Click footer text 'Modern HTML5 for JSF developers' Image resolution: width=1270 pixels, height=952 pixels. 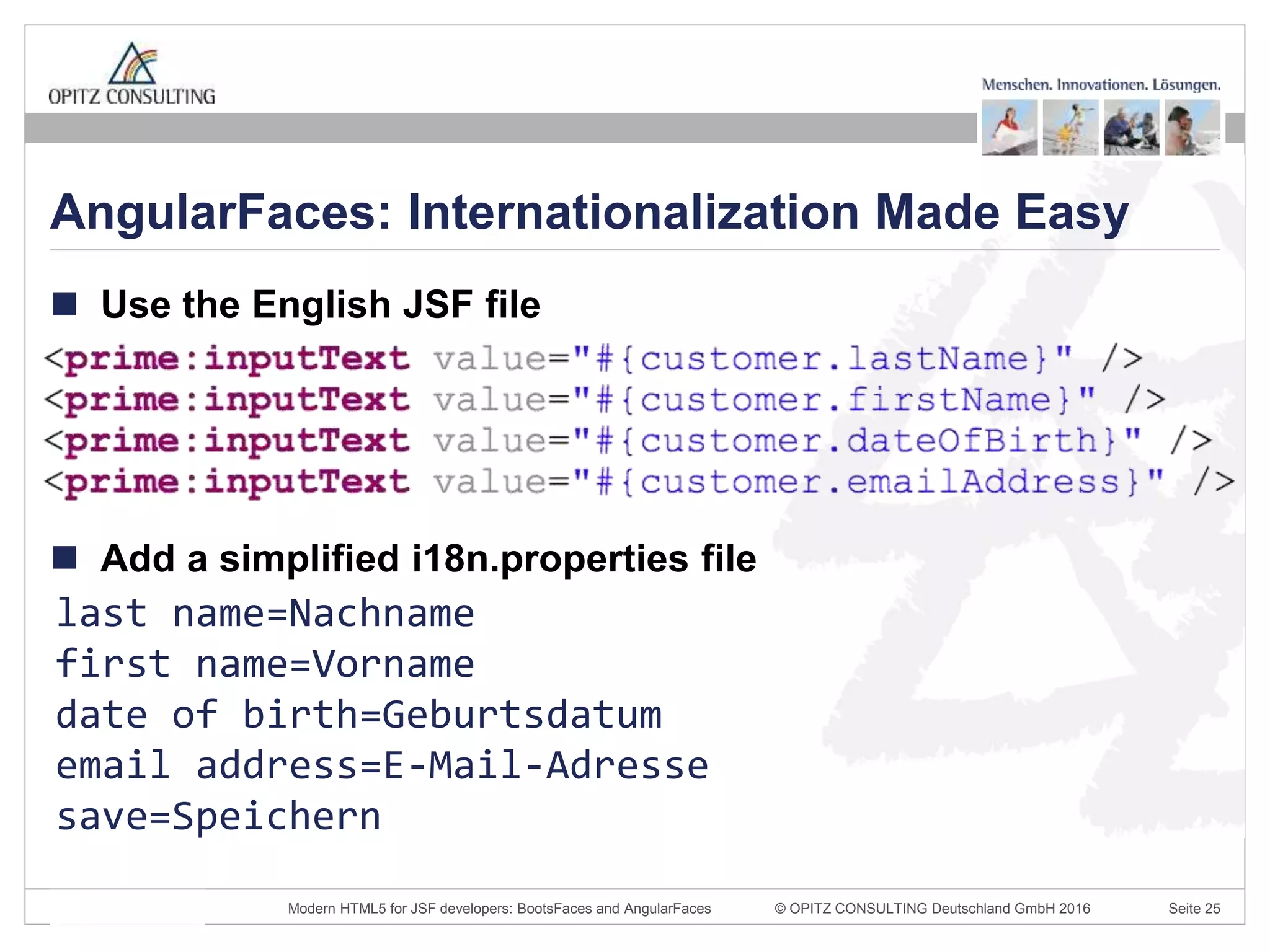(x=399, y=909)
